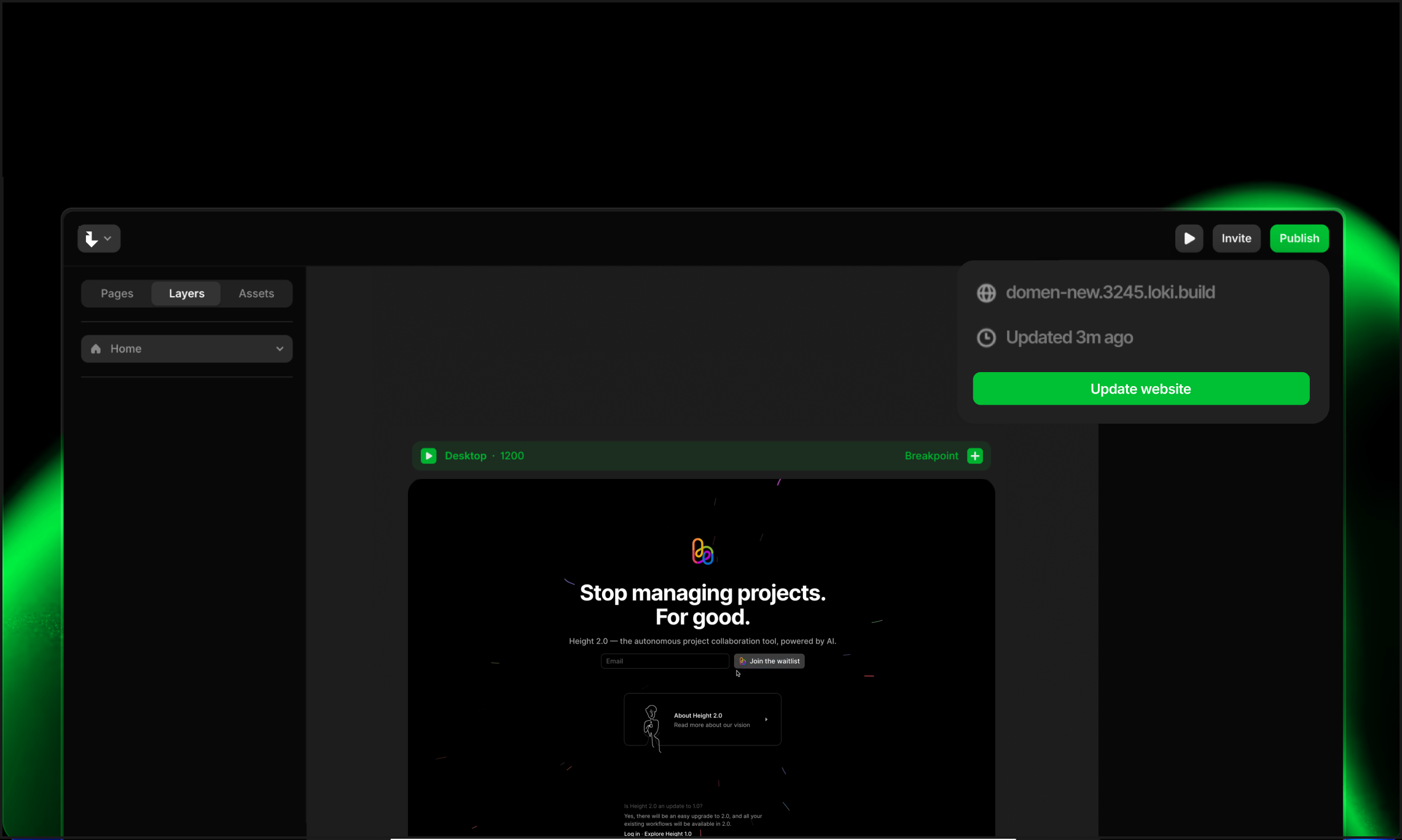Select the Stop managing projects heading
Image resolution: width=1402 pixels, height=840 pixels.
point(703,605)
